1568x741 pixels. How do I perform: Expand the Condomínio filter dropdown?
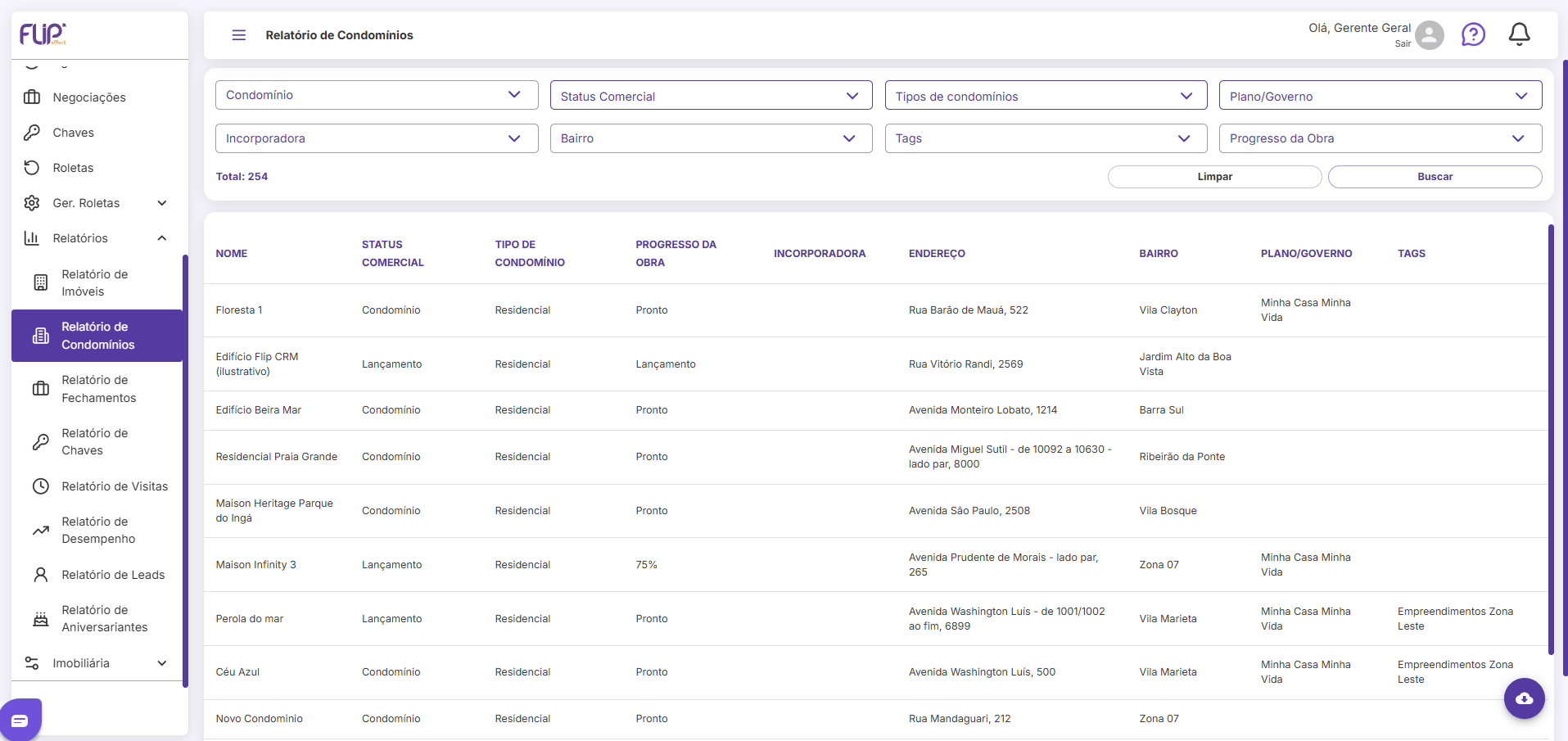point(377,95)
